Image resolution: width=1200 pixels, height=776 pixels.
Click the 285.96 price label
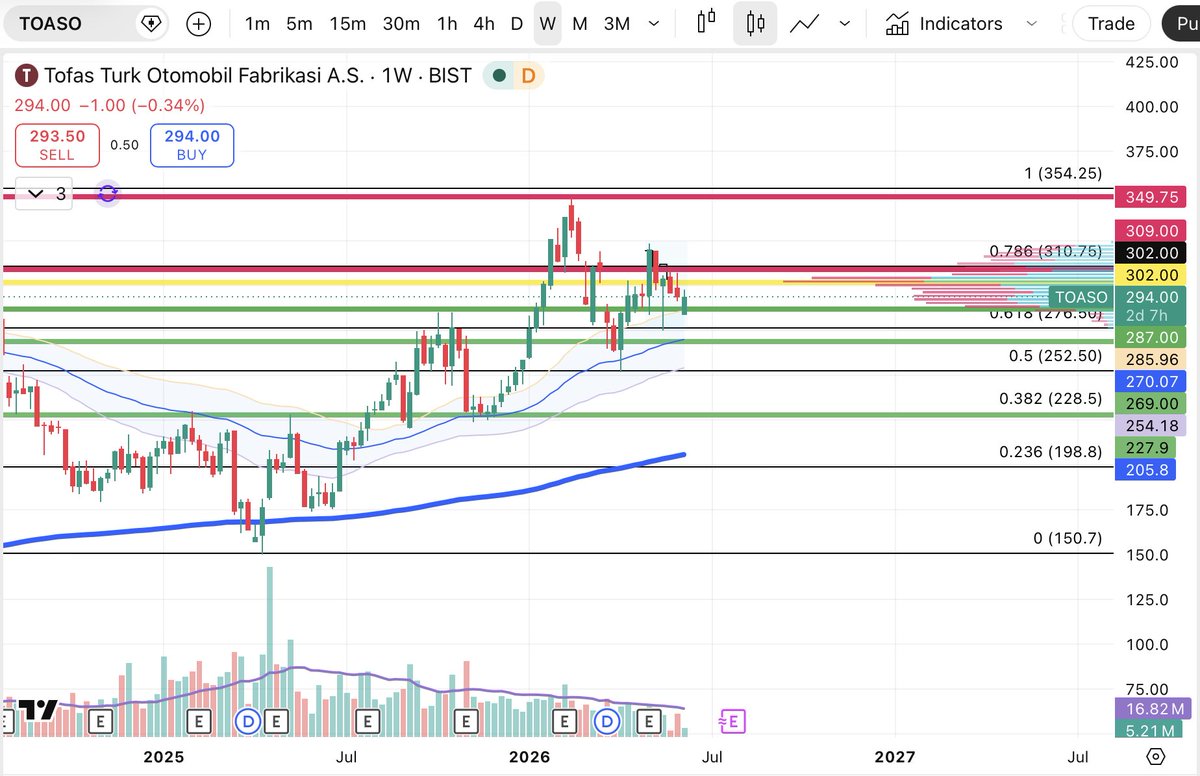pyautogui.click(x=1150, y=358)
